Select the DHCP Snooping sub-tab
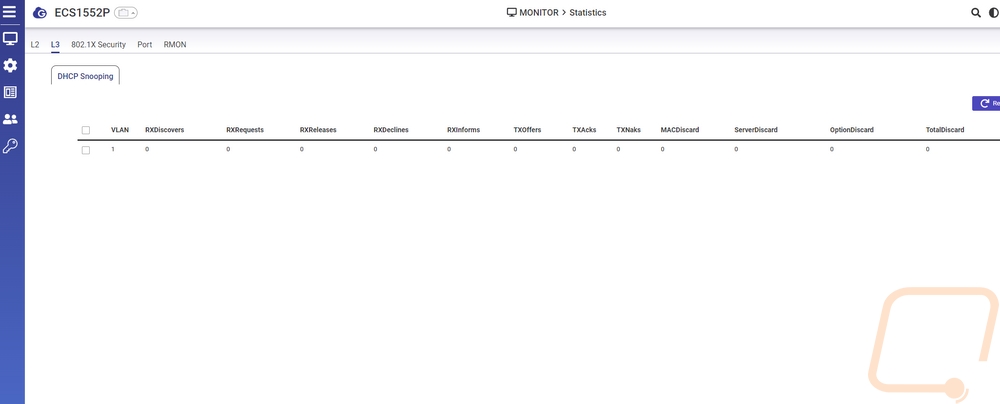This screenshot has height=404, width=1000. click(x=85, y=75)
